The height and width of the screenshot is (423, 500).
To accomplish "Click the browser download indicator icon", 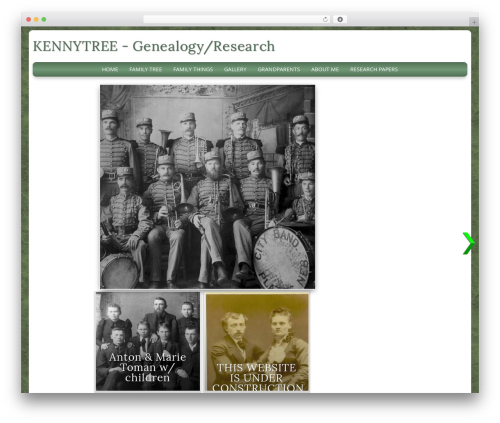I will 340,19.
